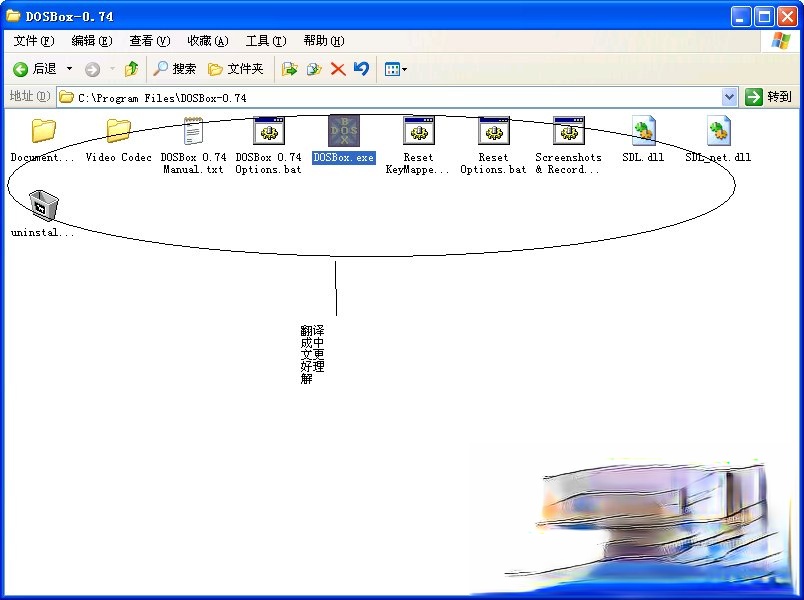The image size is (804, 600).
Task: Select the SDL_net.dll file icon
Action: 718,131
